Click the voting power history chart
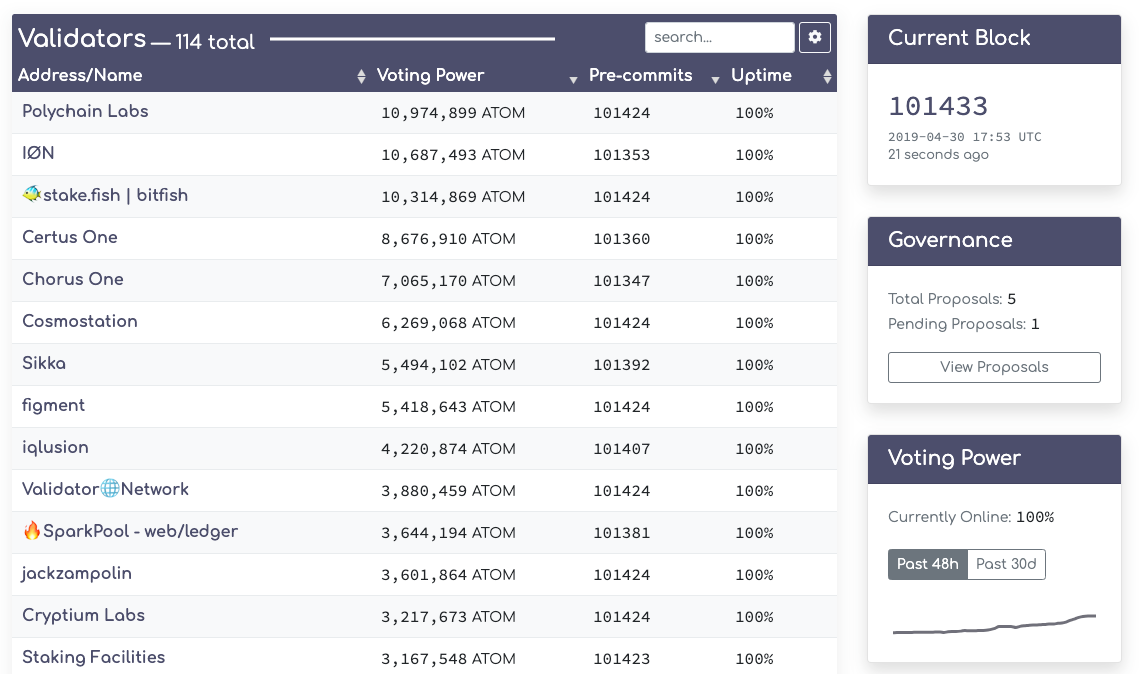 (994, 624)
